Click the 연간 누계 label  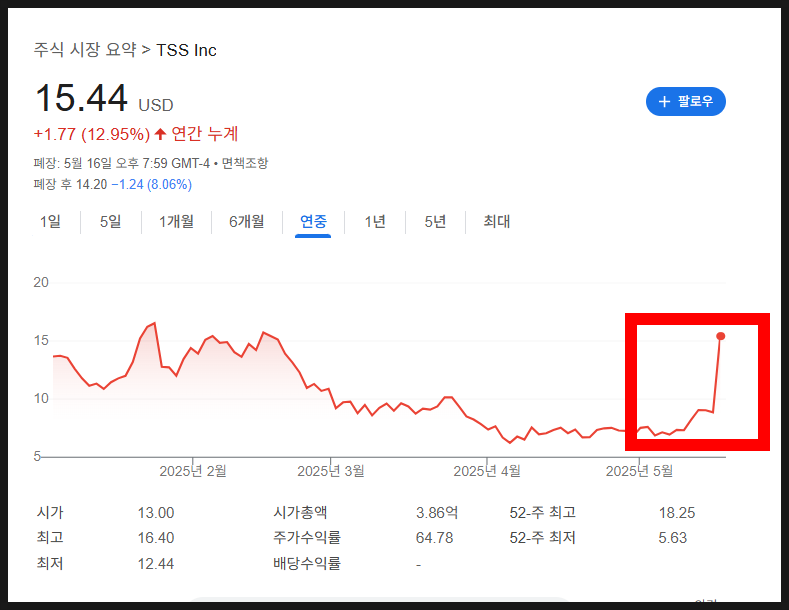pos(204,134)
